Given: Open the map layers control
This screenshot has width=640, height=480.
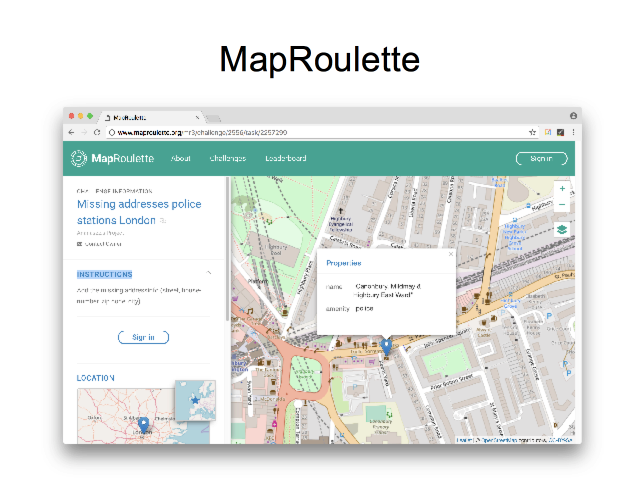Looking at the screenshot, I should (562, 229).
